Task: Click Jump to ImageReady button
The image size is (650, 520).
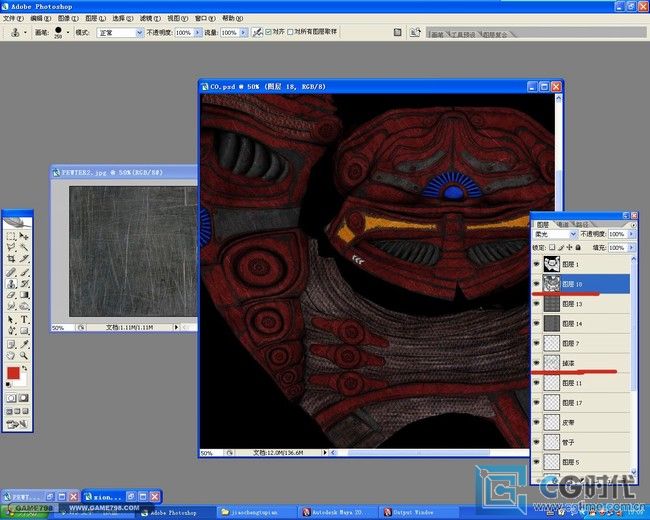Action: (x=17, y=424)
